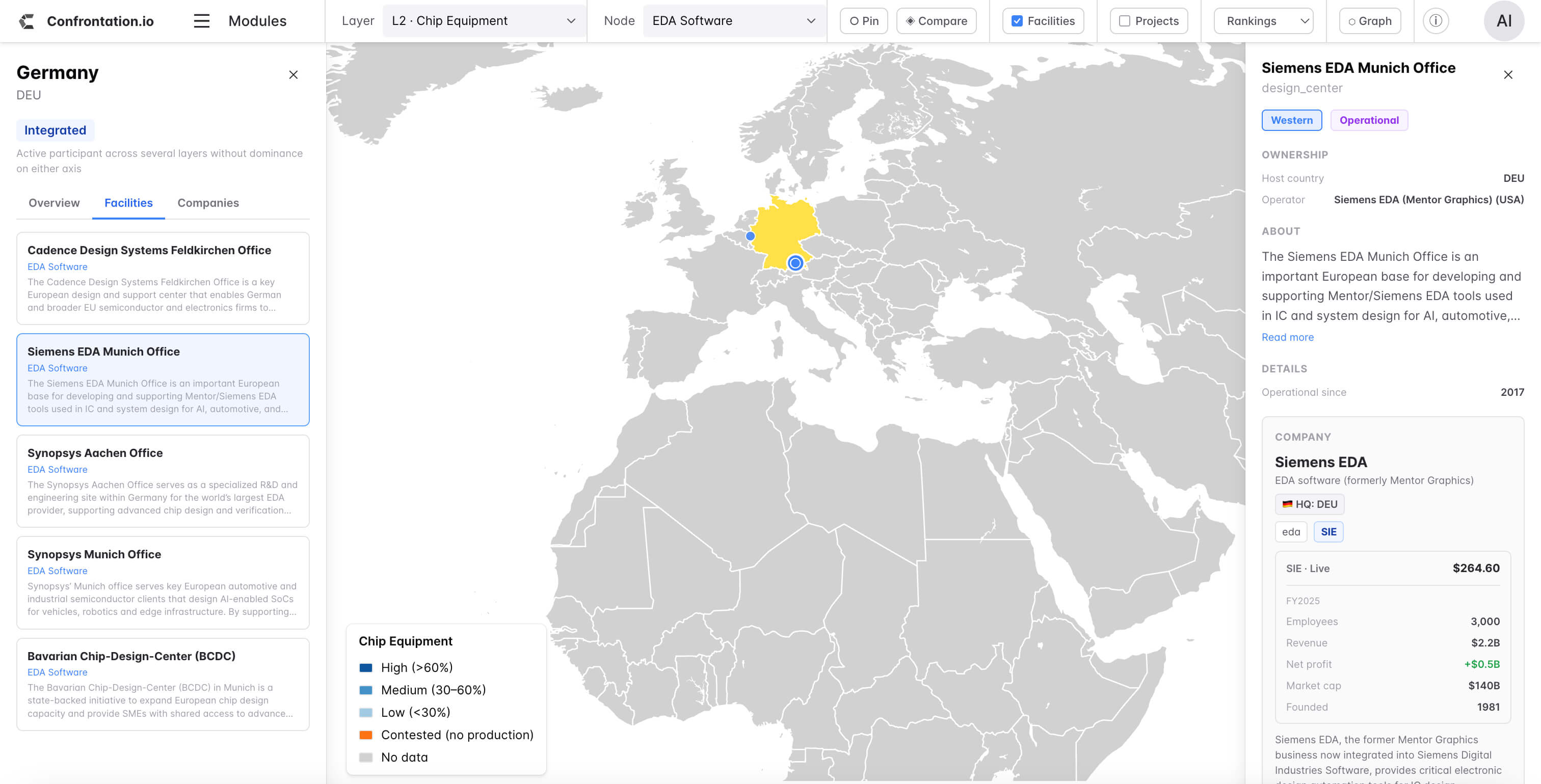The height and width of the screenshot is (784, 1541).
Task: Click the Market cap value $140B
Action: click(x=1483, y=685)
